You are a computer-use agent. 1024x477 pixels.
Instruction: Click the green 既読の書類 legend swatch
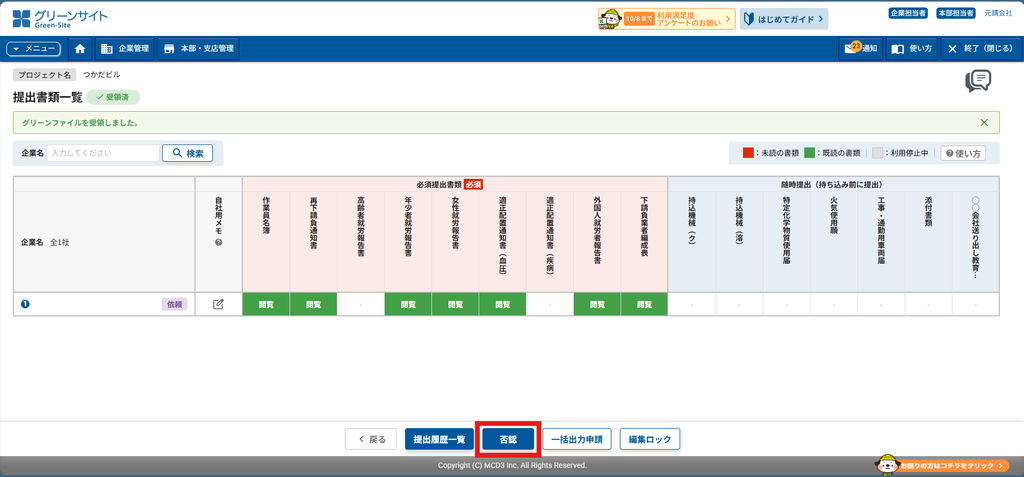809,153
